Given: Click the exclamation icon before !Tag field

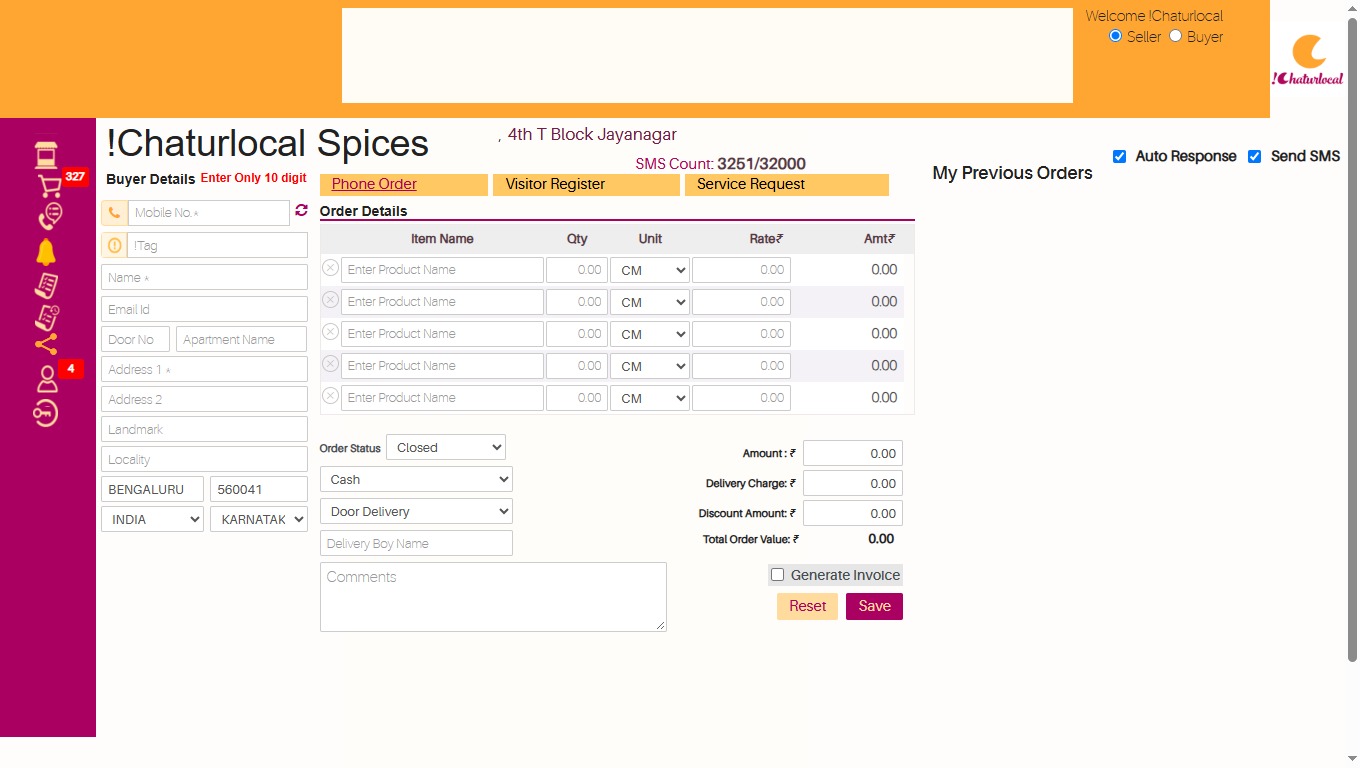Looking at the screenshot, I should (114, 245).
